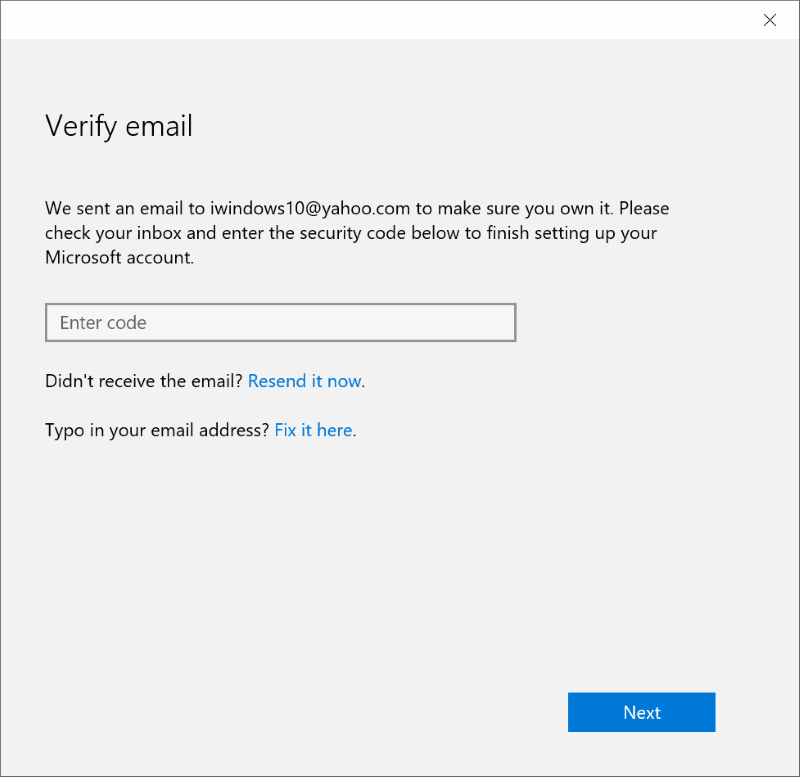800x777 pixels.
Task: Continue setup by clicking Next
Action: 641,712
